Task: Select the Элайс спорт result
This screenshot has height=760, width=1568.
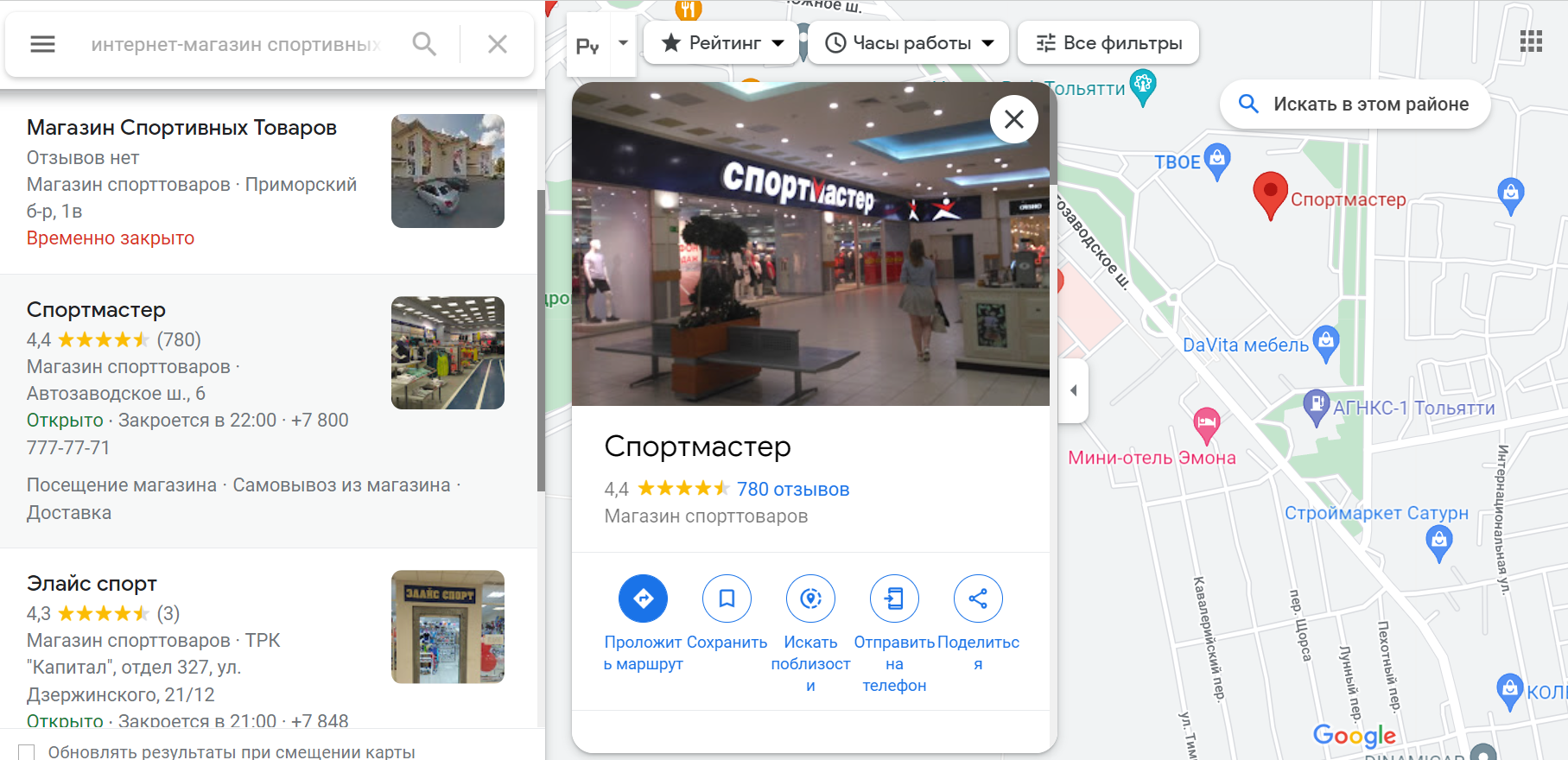Action: 269,639
